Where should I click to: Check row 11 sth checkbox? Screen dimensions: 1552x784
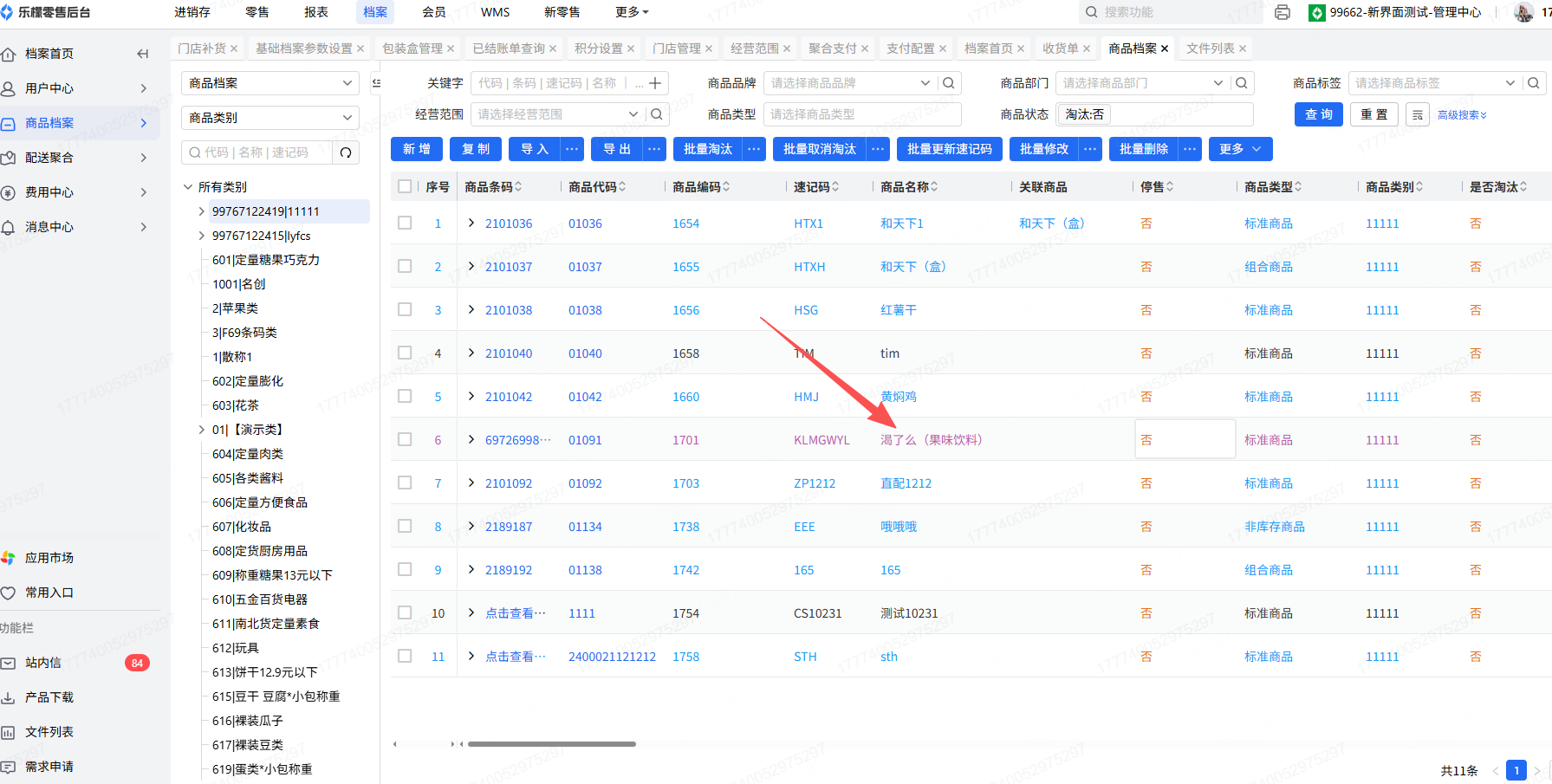pyautogui.click(x=405, y=656)
